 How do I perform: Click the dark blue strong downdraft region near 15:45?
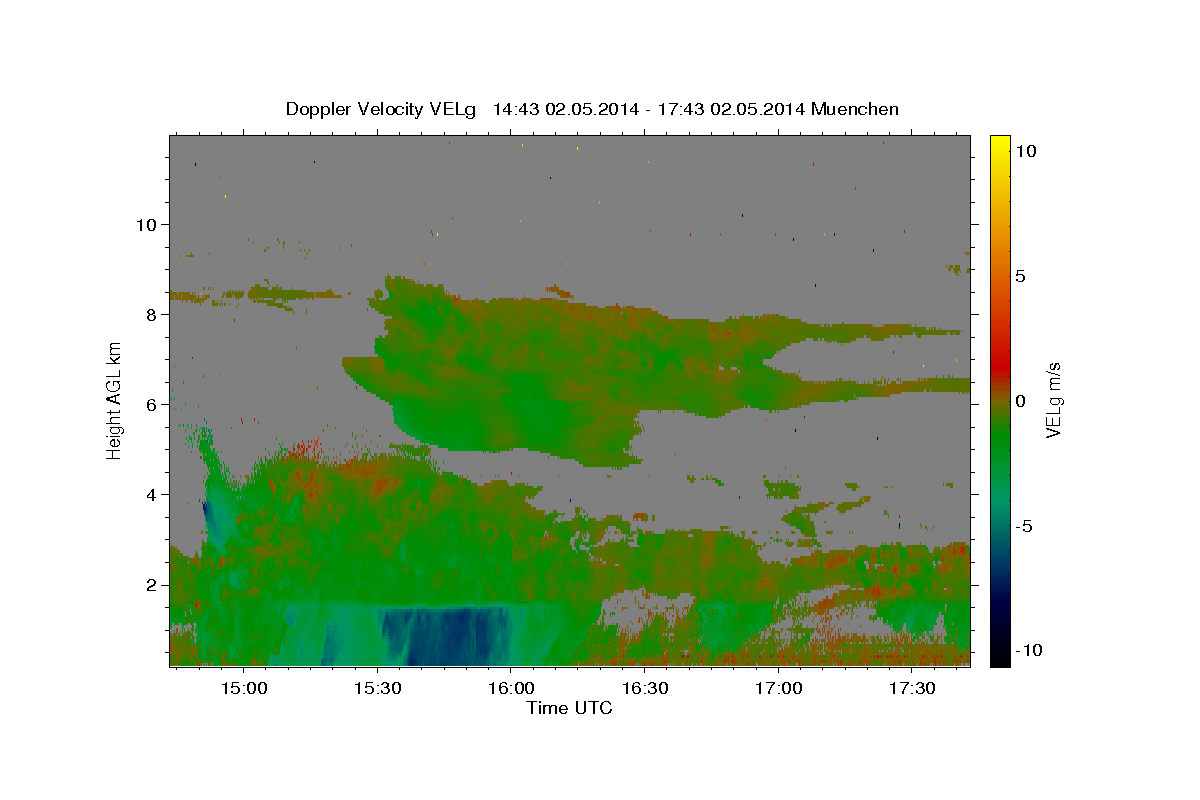coord(447,638)
